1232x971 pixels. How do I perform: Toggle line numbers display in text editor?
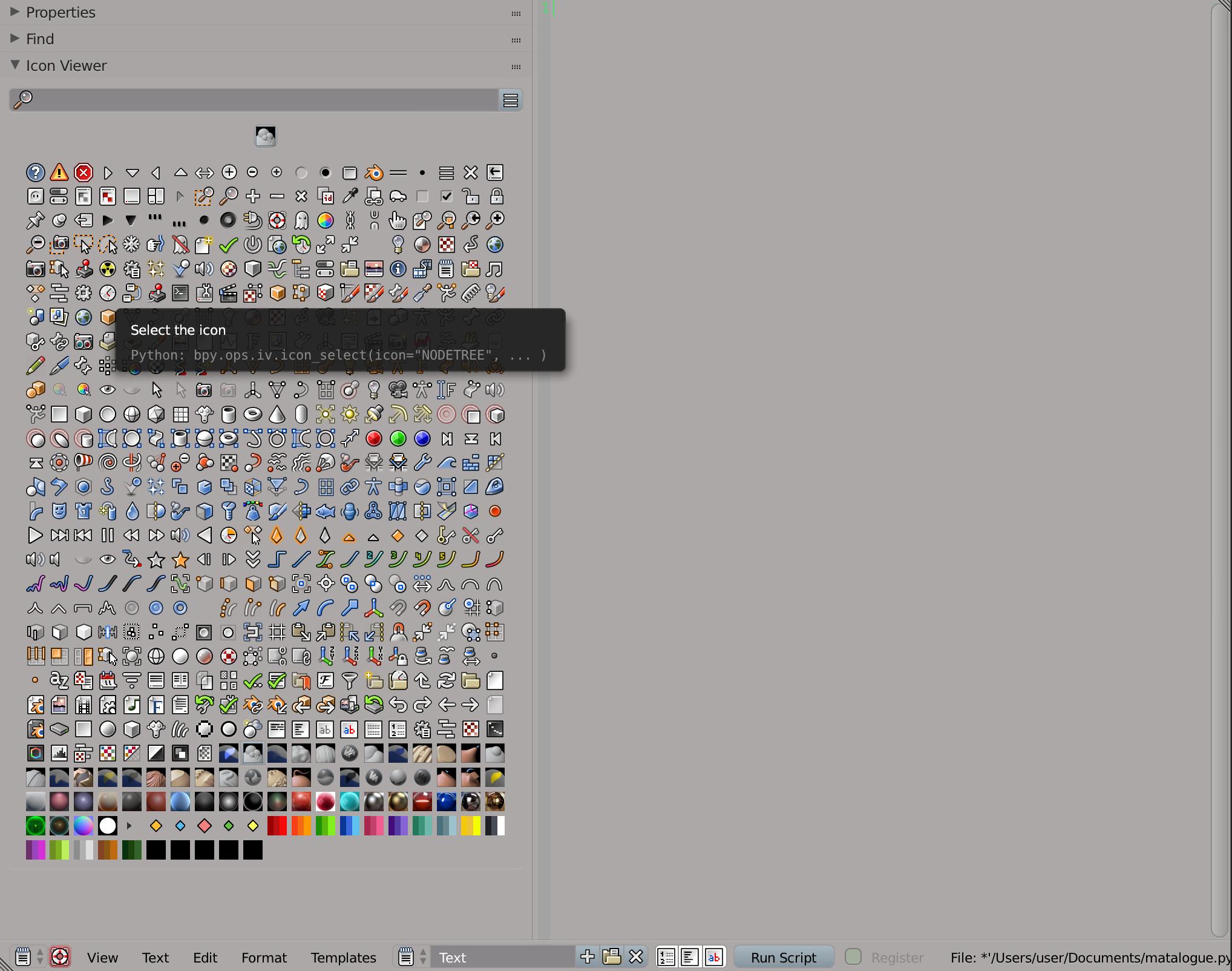pos(666,957)
